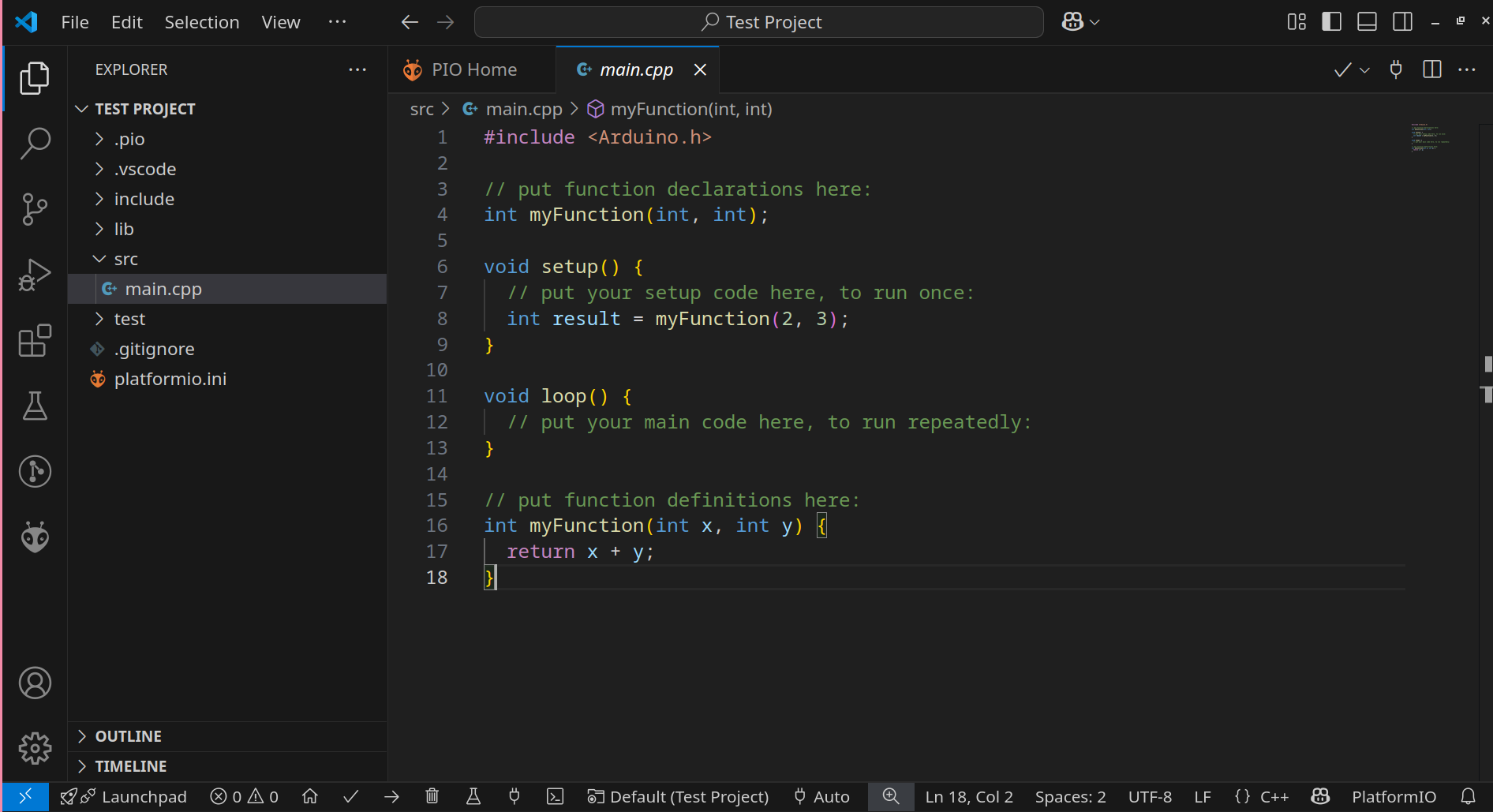Click the Serial Monitor plug in status bar
The image size is (1493, 812).
(x=515, y=797)
